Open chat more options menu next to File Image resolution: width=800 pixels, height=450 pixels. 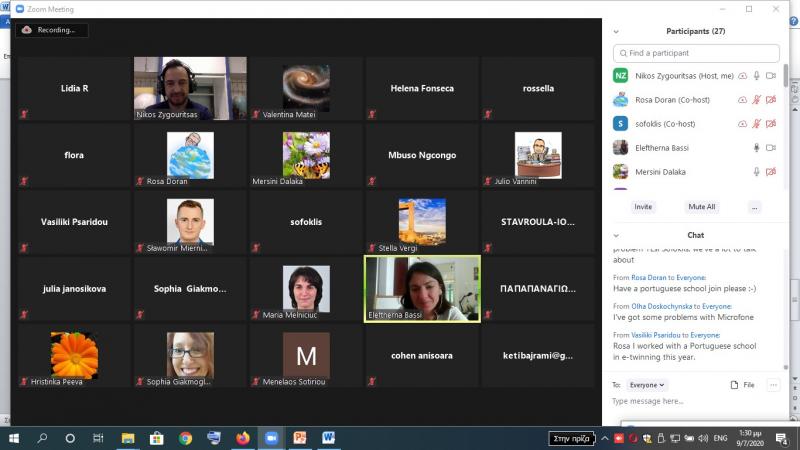tap(772, 384)
